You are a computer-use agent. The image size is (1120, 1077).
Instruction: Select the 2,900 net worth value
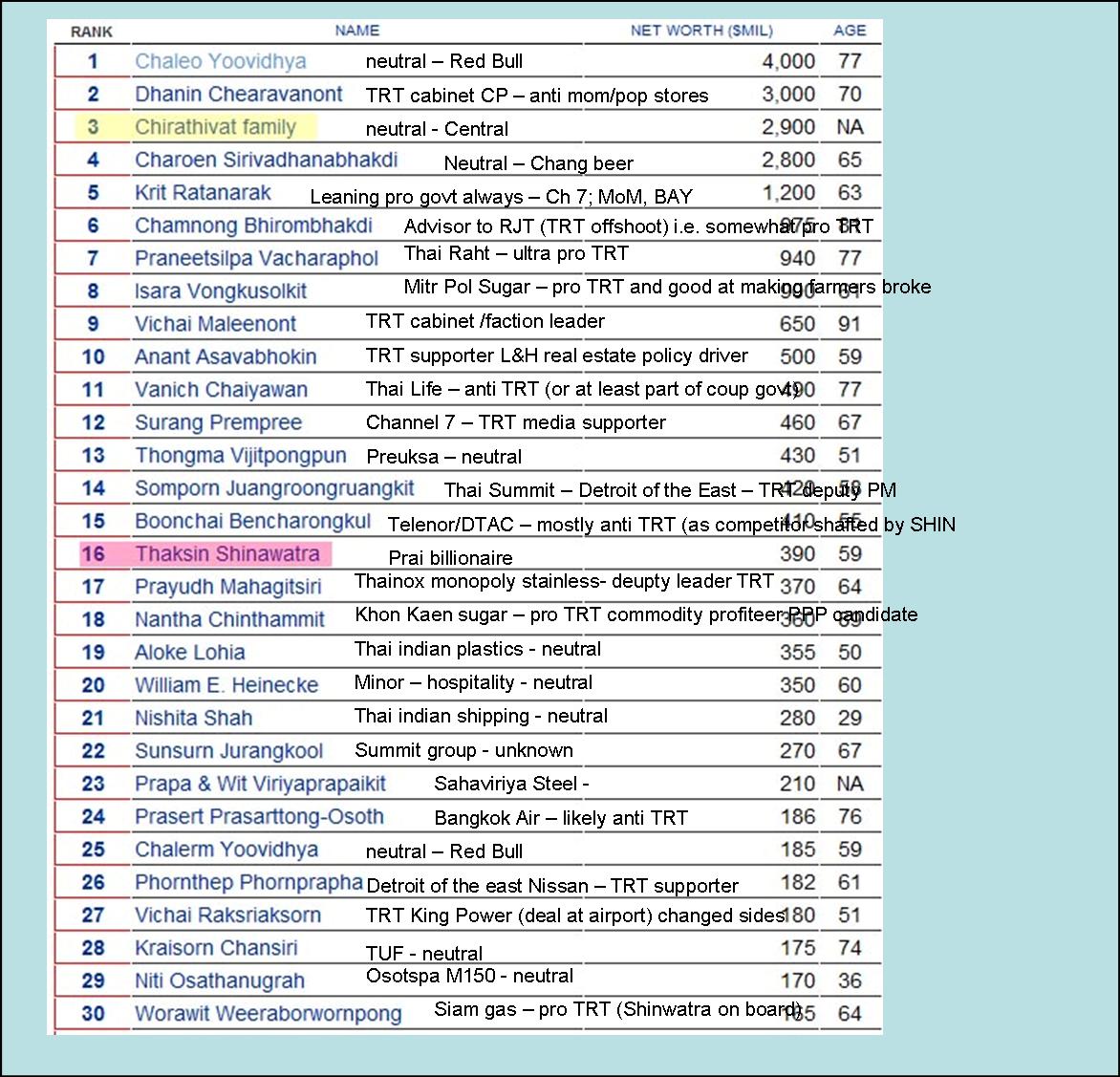coord(788,127)
